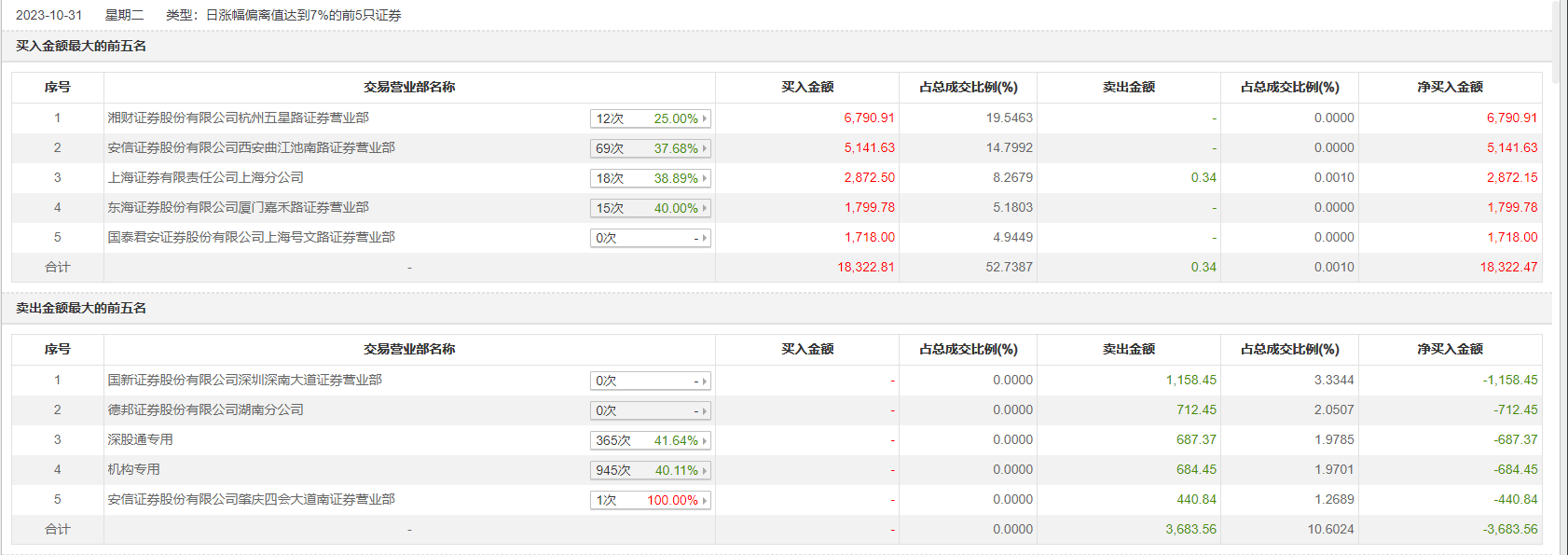Expand the 12次 25.00% stats box

click(x=650, y=118)
